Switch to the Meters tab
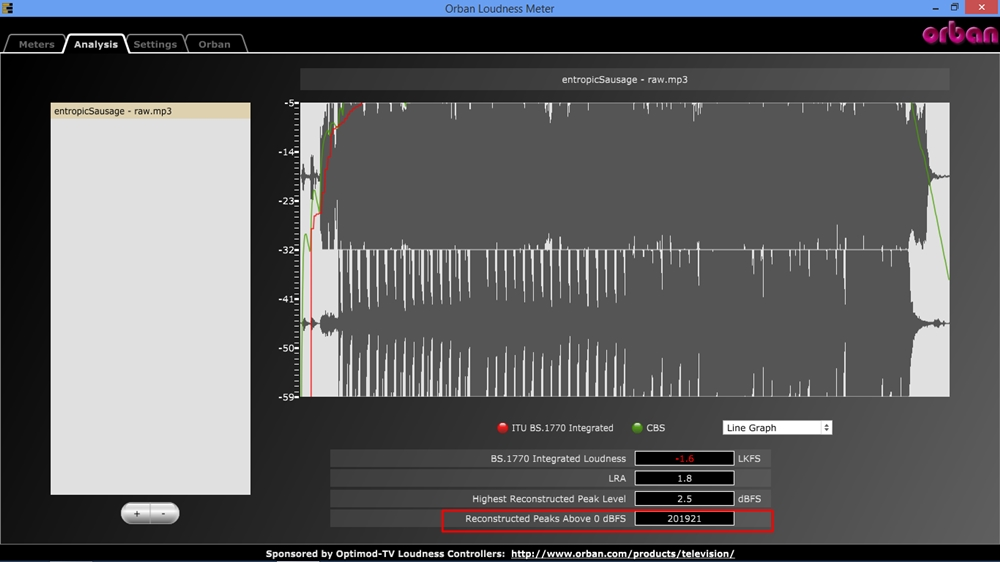Viewport: 1000px width, 562px height. (x=36, y=44)
